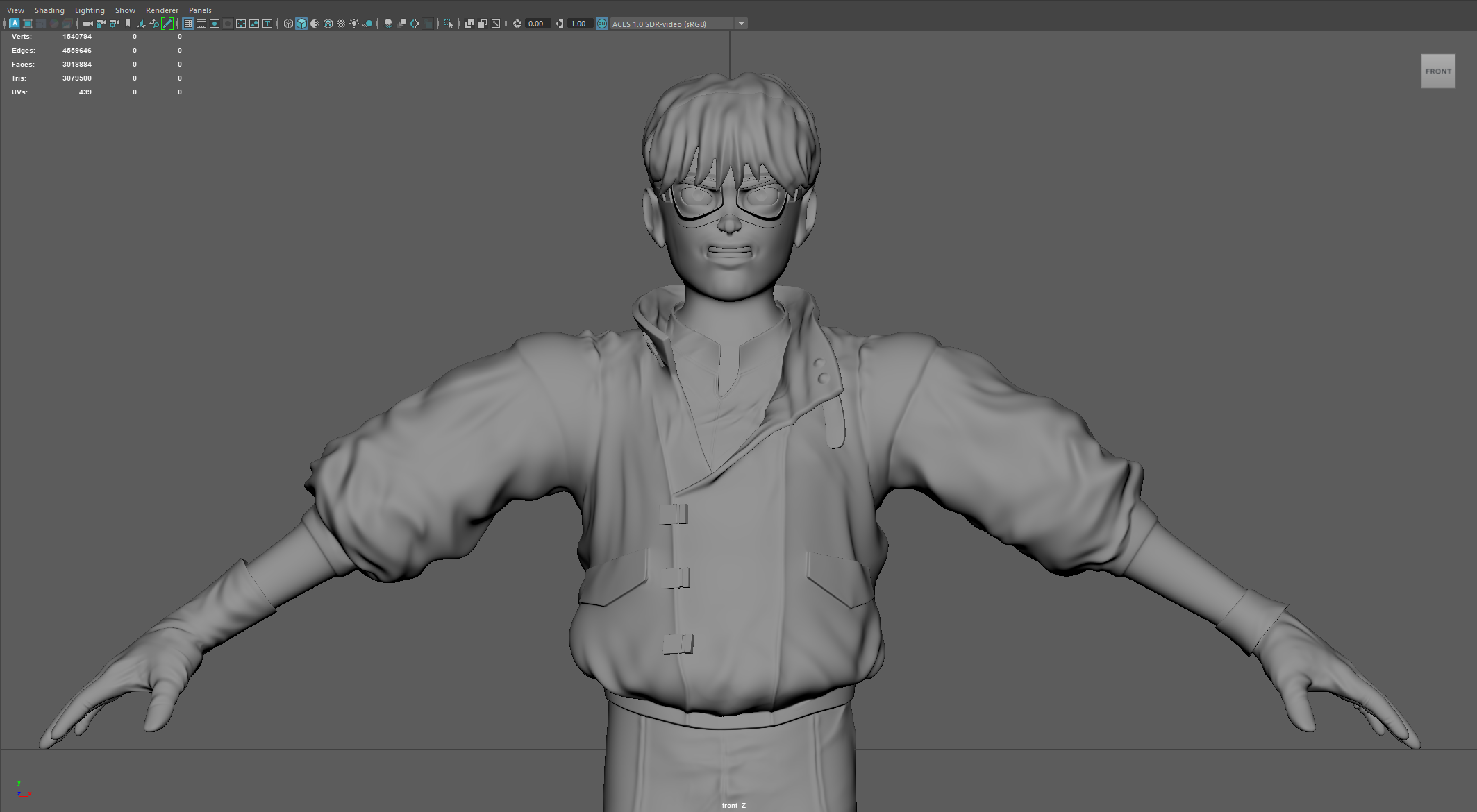Open the Renderer menu
This screenshot has height=812, width=1477.
[162, 10]
